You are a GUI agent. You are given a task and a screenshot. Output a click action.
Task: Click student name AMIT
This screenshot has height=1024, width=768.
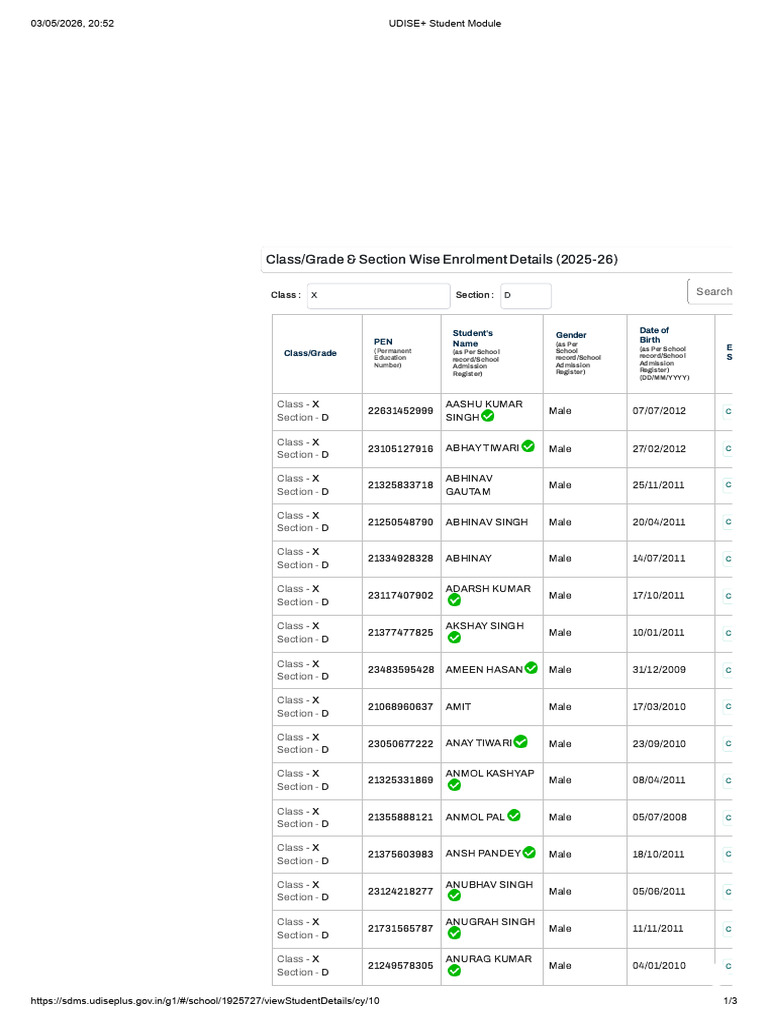click(x=458, y=707)
